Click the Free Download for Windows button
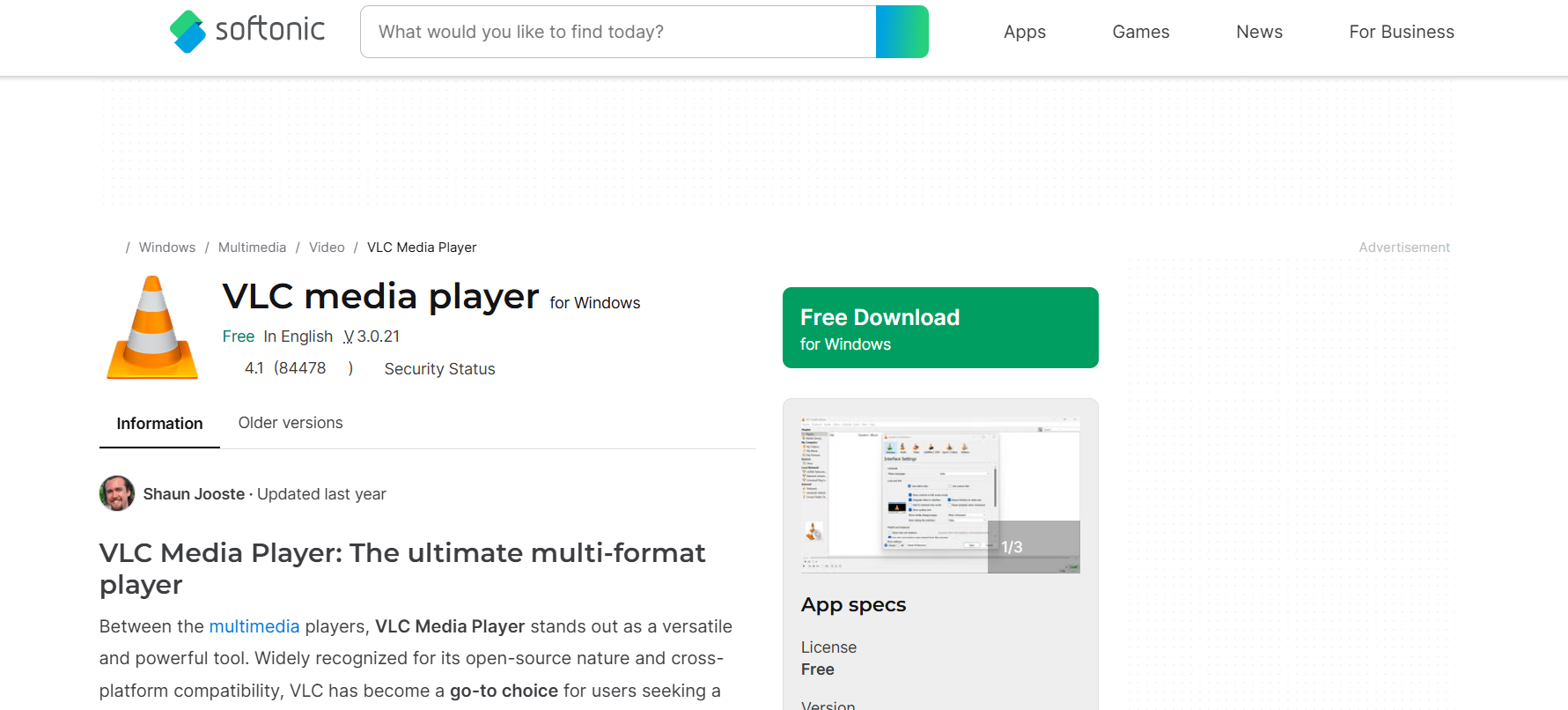The height and width of the screenshot is (710, 1568). 940,328
